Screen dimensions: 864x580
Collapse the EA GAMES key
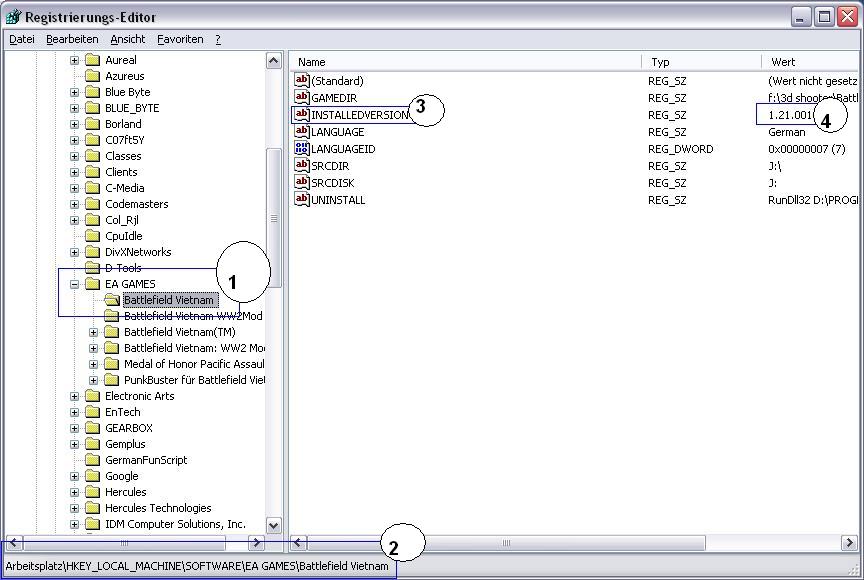pyautogui.click(x=74, y=284)
